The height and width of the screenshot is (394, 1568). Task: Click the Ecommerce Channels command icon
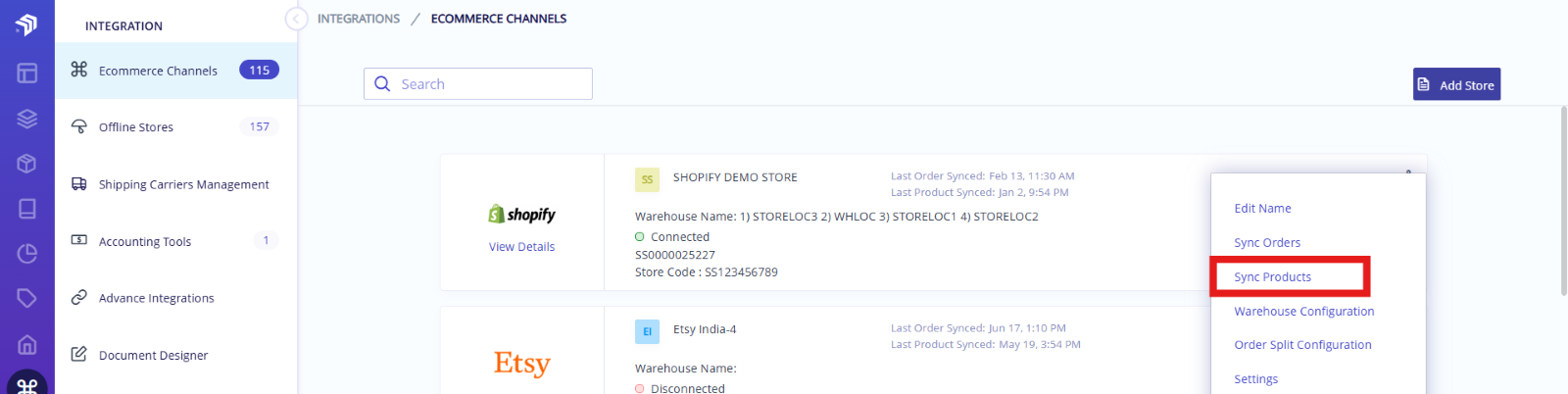79,70
